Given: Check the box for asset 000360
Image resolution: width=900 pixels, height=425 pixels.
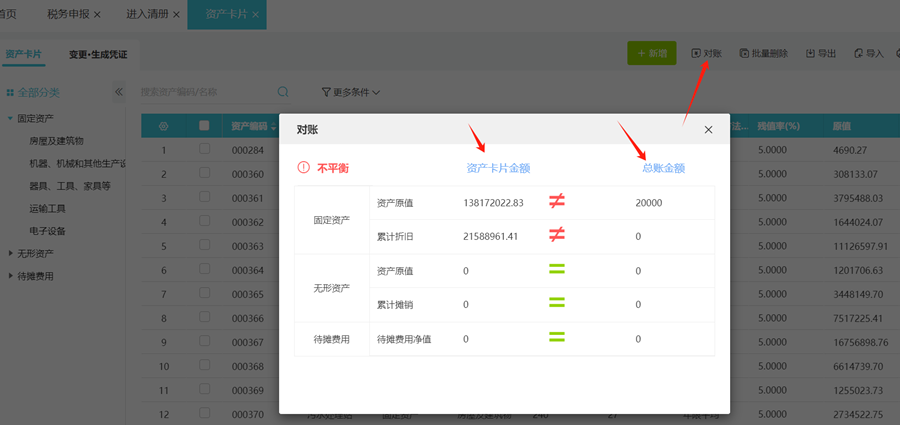Looking at the screenshot, I should click(204, 173).
